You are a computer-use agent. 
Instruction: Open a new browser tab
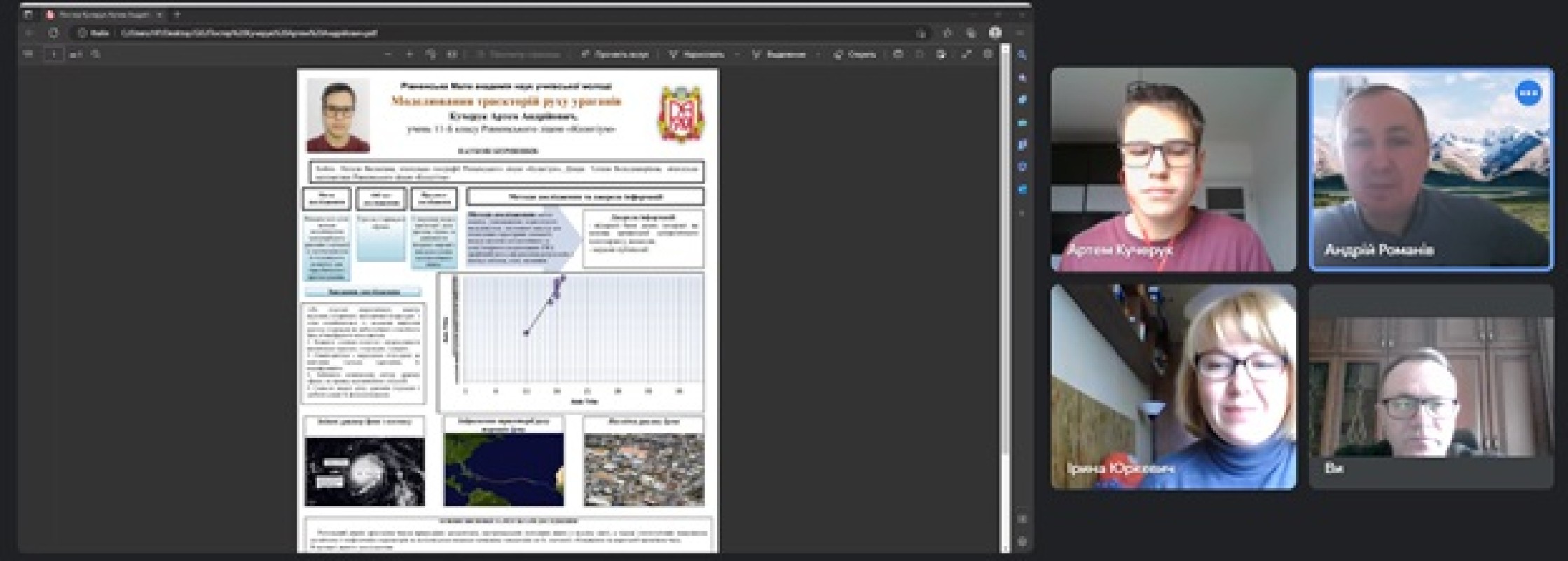click(x=177, y=14)
